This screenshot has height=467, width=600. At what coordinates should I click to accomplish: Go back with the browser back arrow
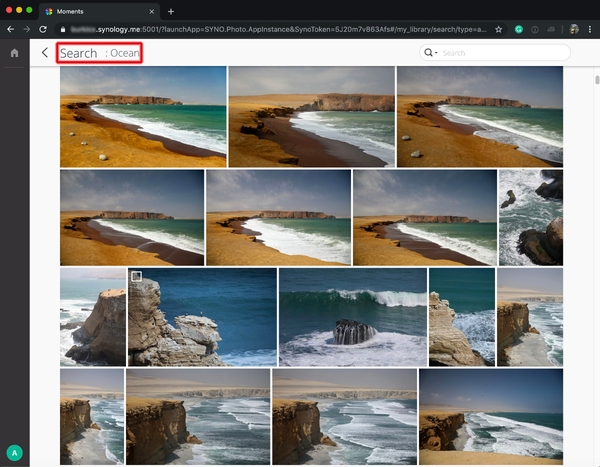click(x=10, y=29)
